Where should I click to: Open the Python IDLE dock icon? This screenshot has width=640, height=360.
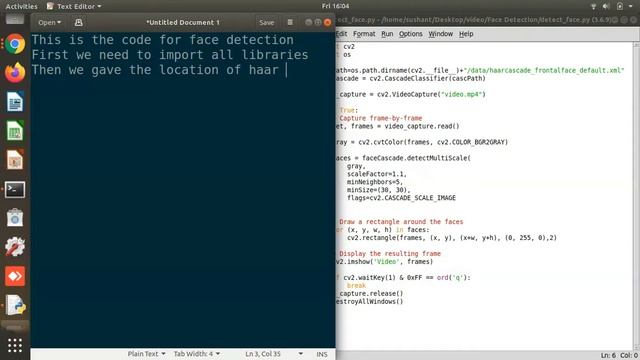point(15,305)
